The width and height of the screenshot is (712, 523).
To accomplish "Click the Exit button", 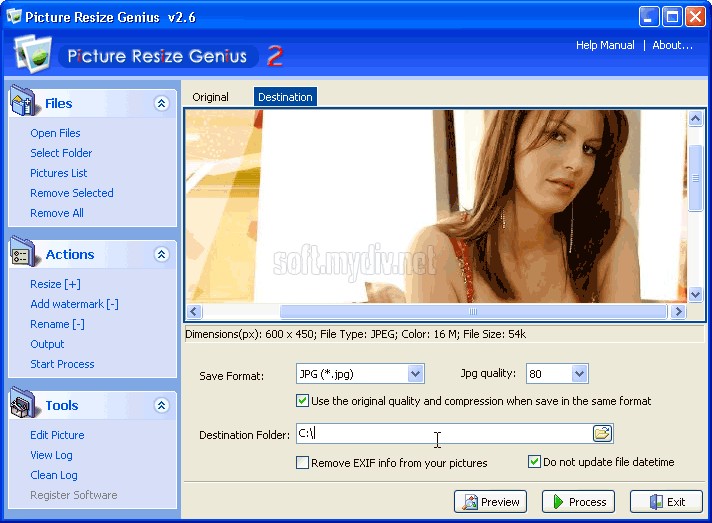I will (666, 502).
